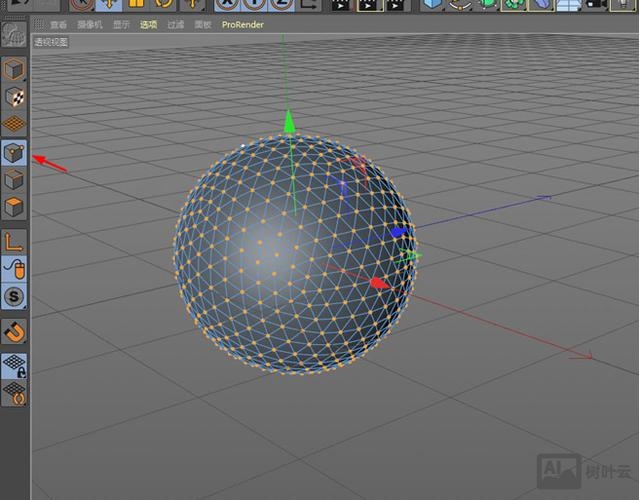Open the 显示 display menu
This screenshot has width=639, height=500.
(121, 25)
